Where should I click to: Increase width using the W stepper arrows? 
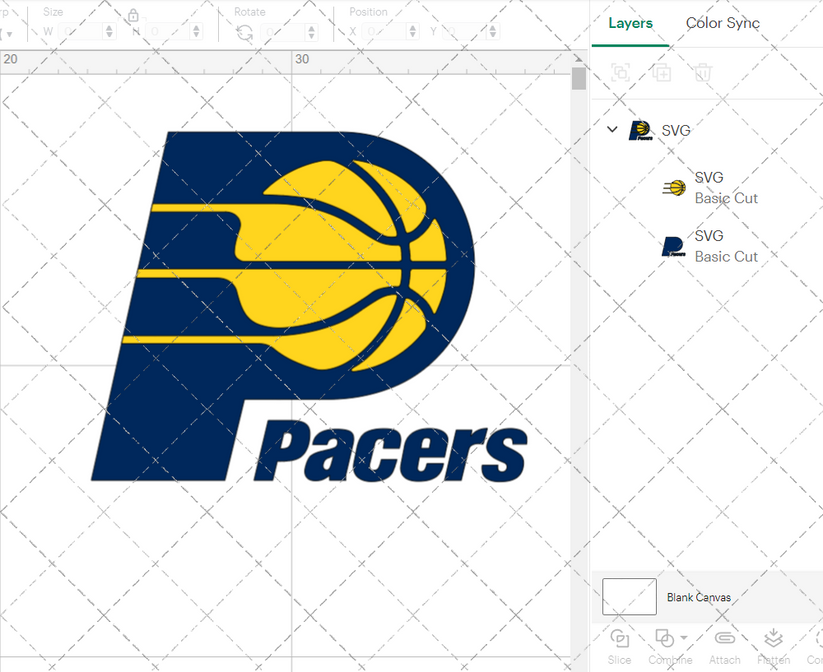coord(108,27)
